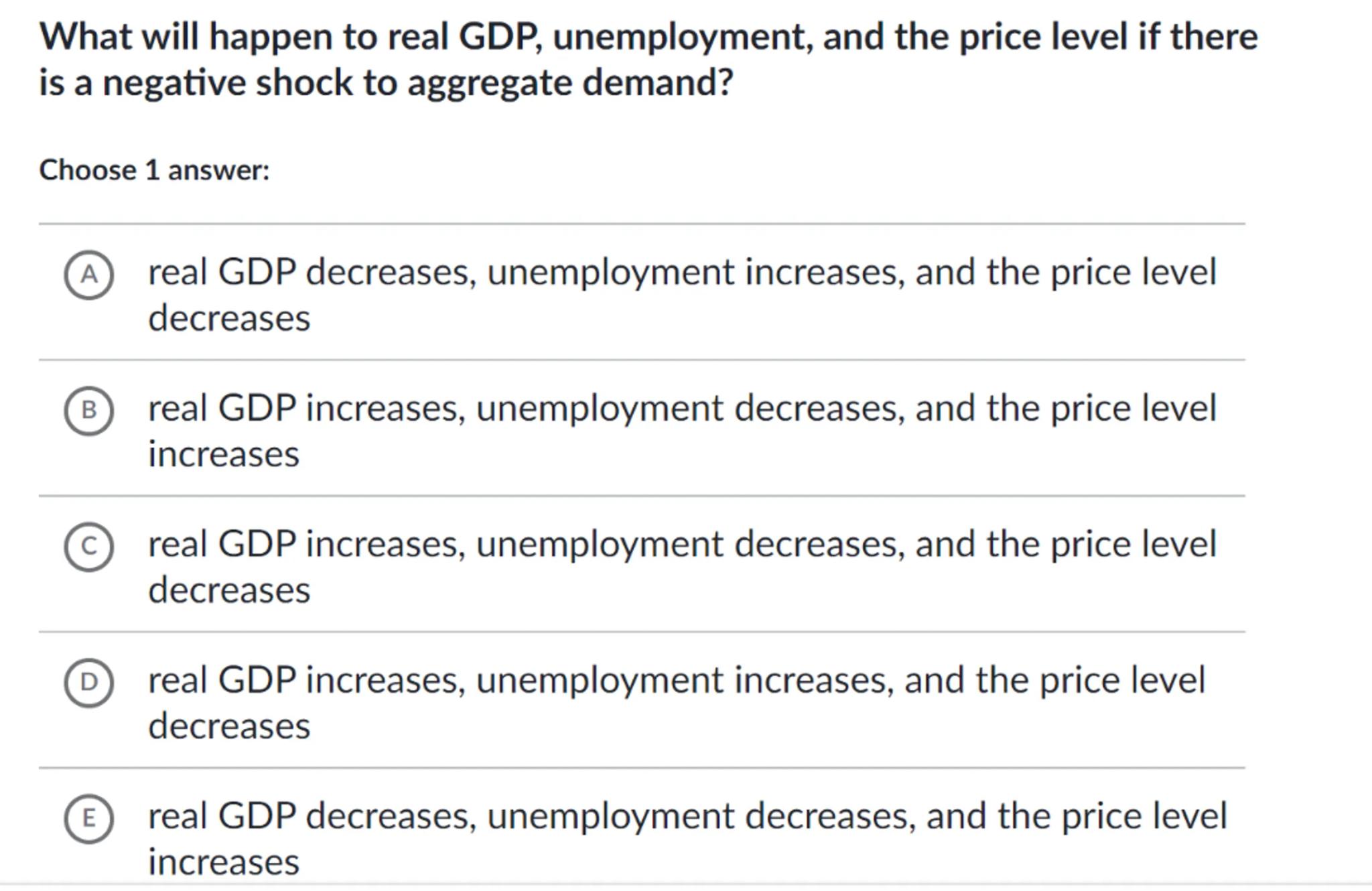Screen dimensions: 1372x891
Task: Select radio button A
Action: (89, 275)
